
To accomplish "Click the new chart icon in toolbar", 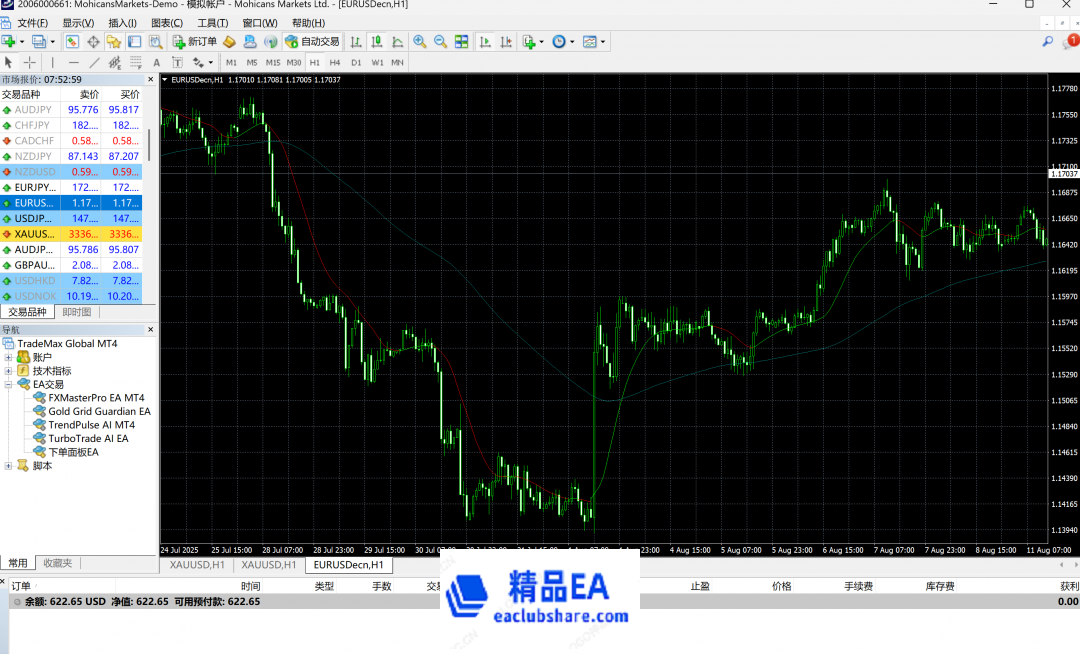I will coord(9,41).
